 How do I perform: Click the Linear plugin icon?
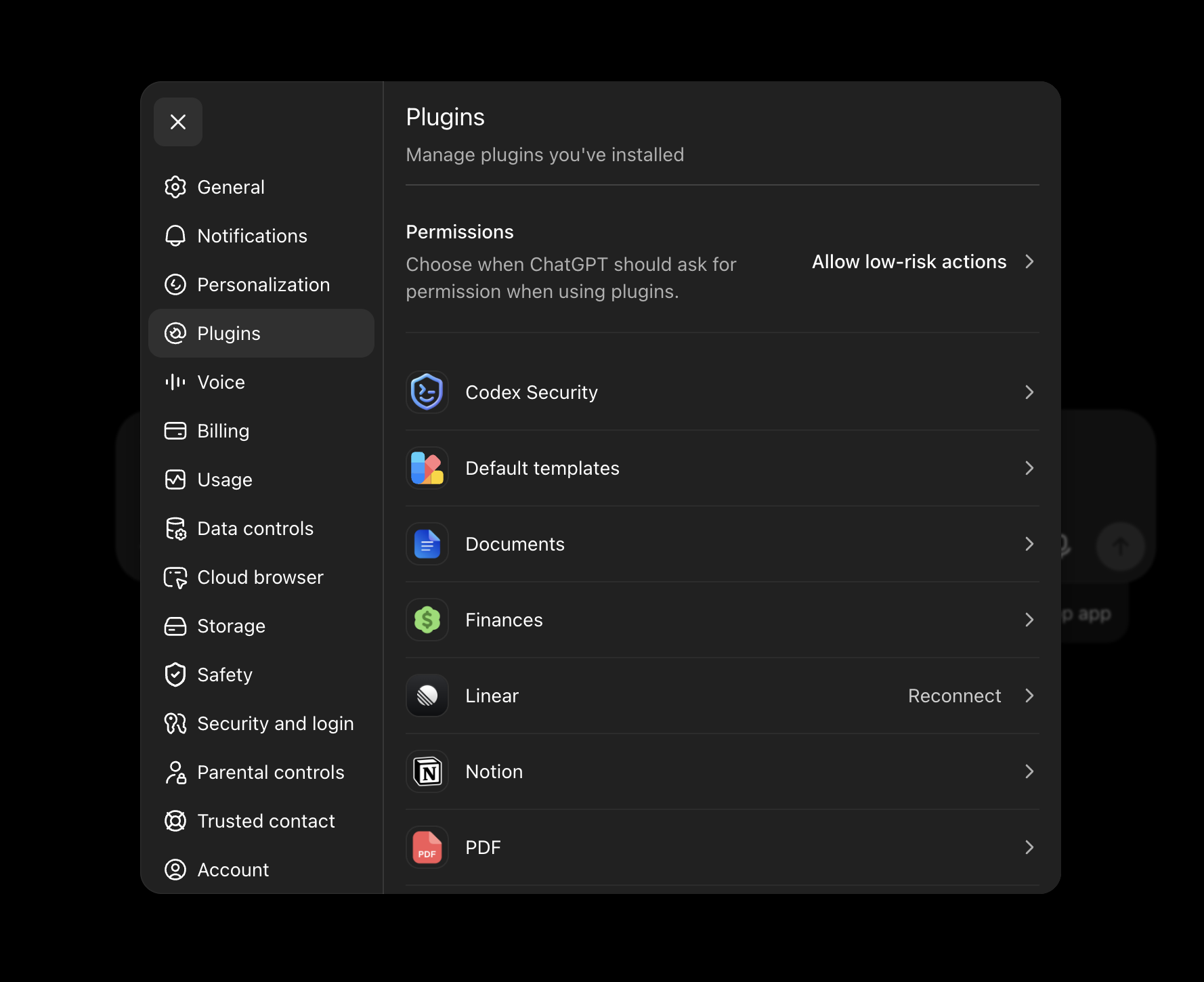coord(427,696)
